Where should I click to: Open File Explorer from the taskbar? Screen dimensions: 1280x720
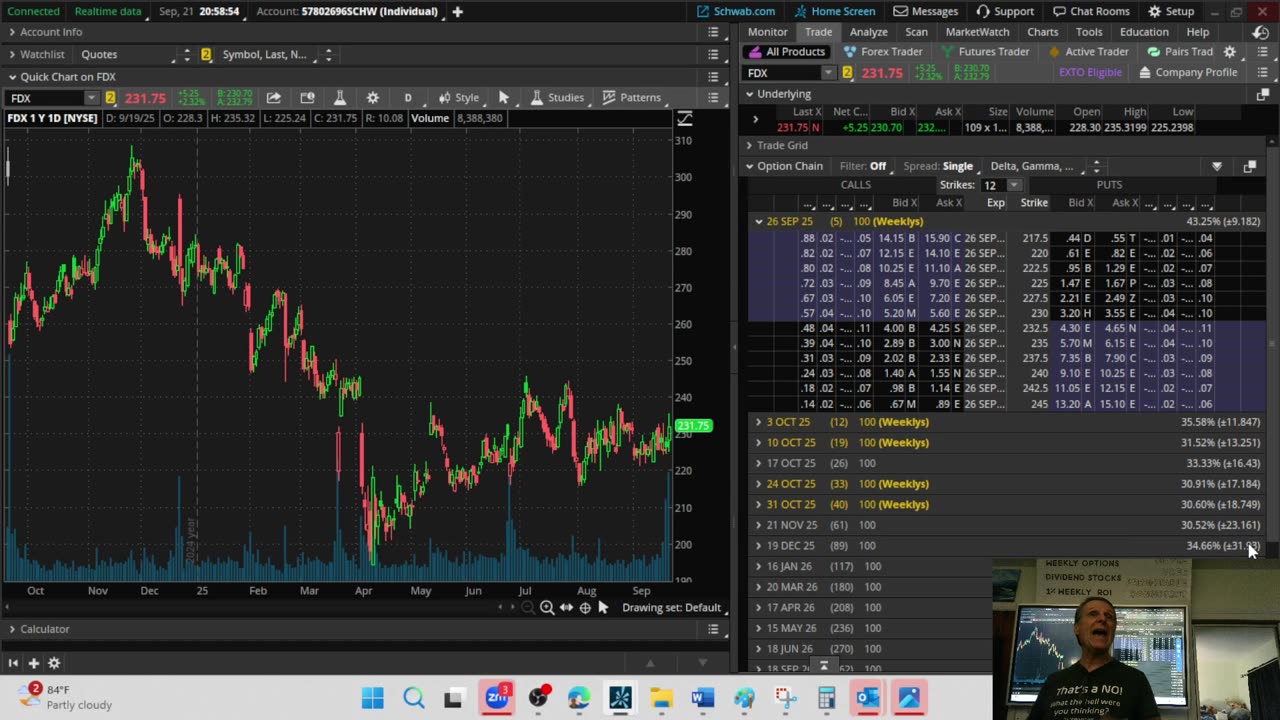point(661,697)
